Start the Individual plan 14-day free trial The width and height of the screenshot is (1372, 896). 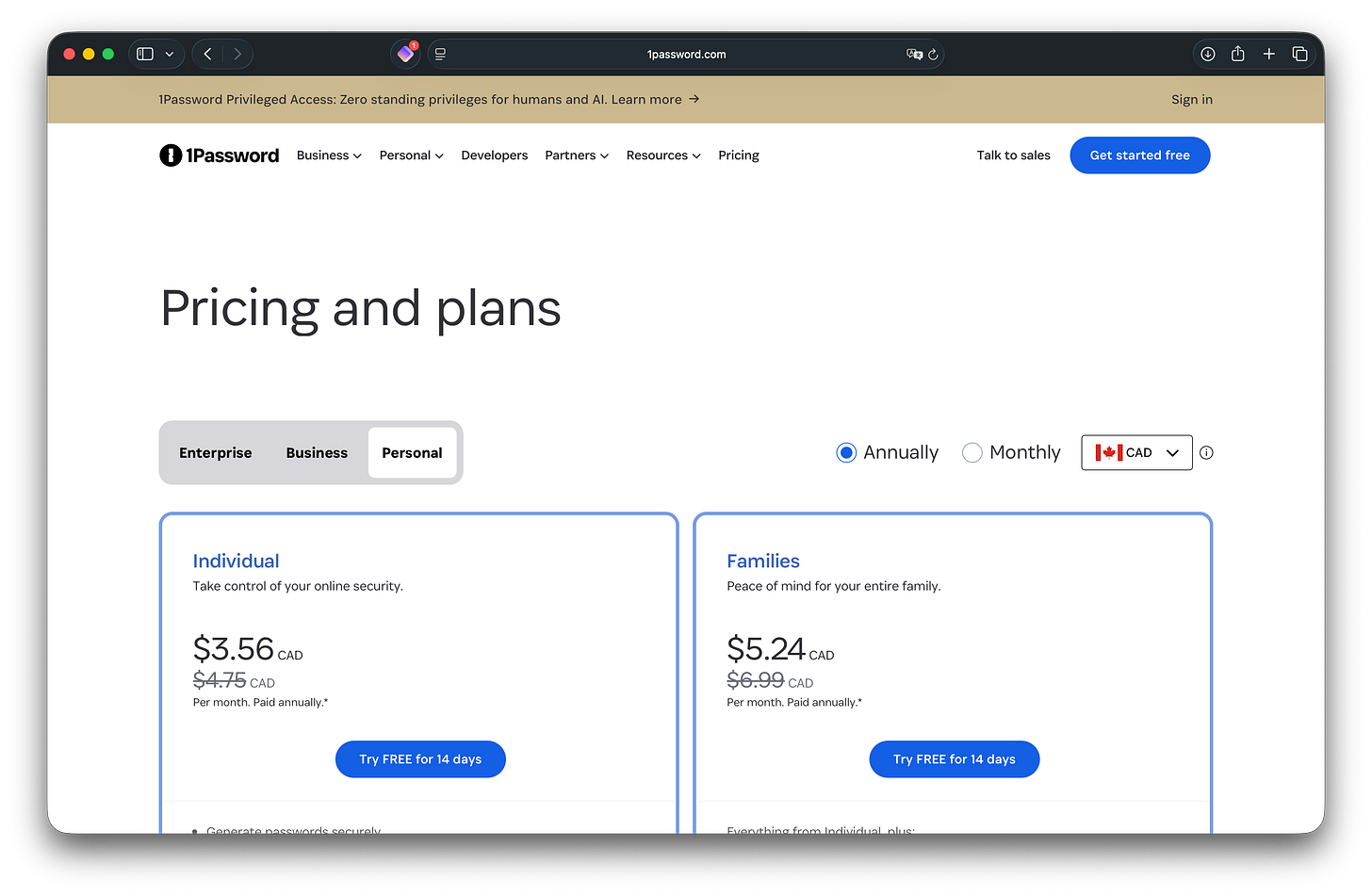click(420, 759)
